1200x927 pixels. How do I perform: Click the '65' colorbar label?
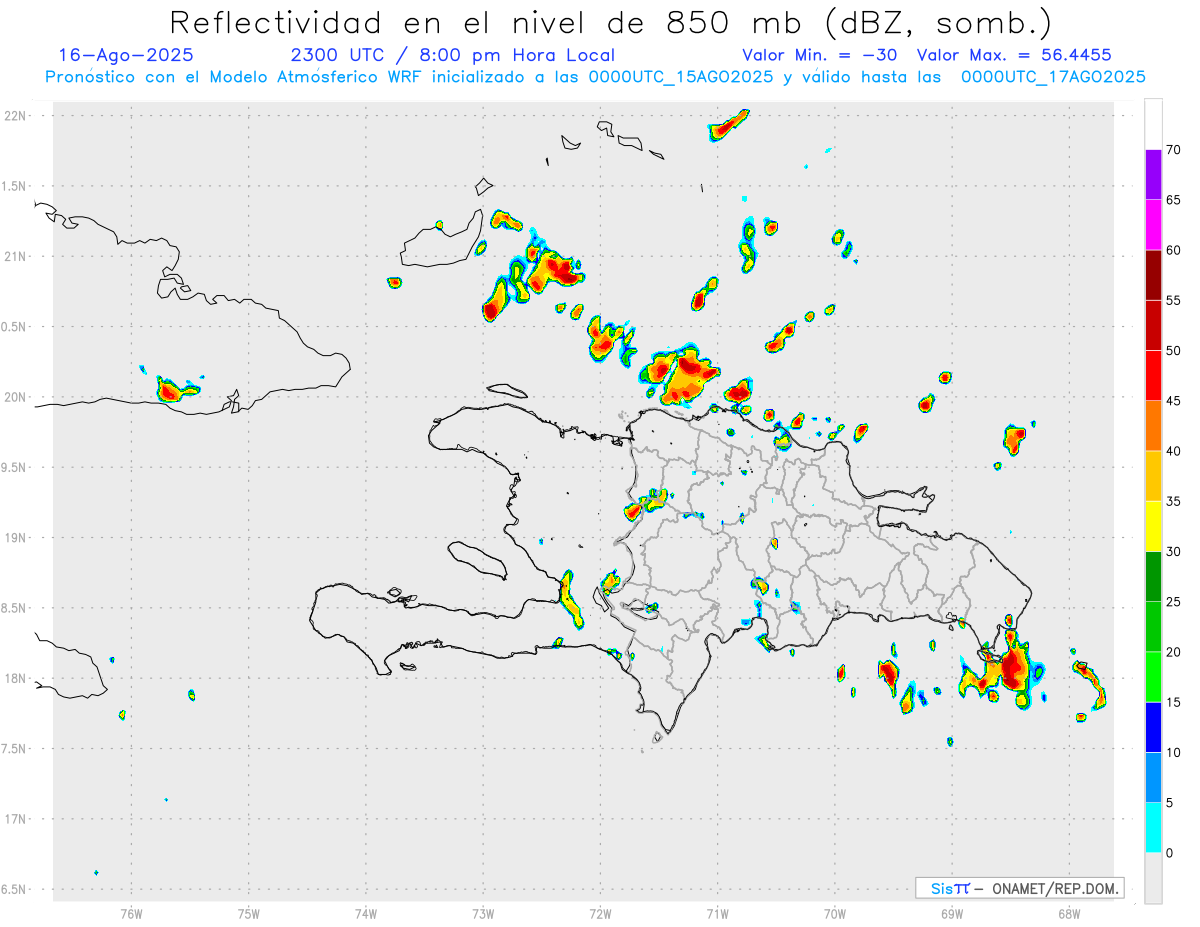(x=1173, y=200)
